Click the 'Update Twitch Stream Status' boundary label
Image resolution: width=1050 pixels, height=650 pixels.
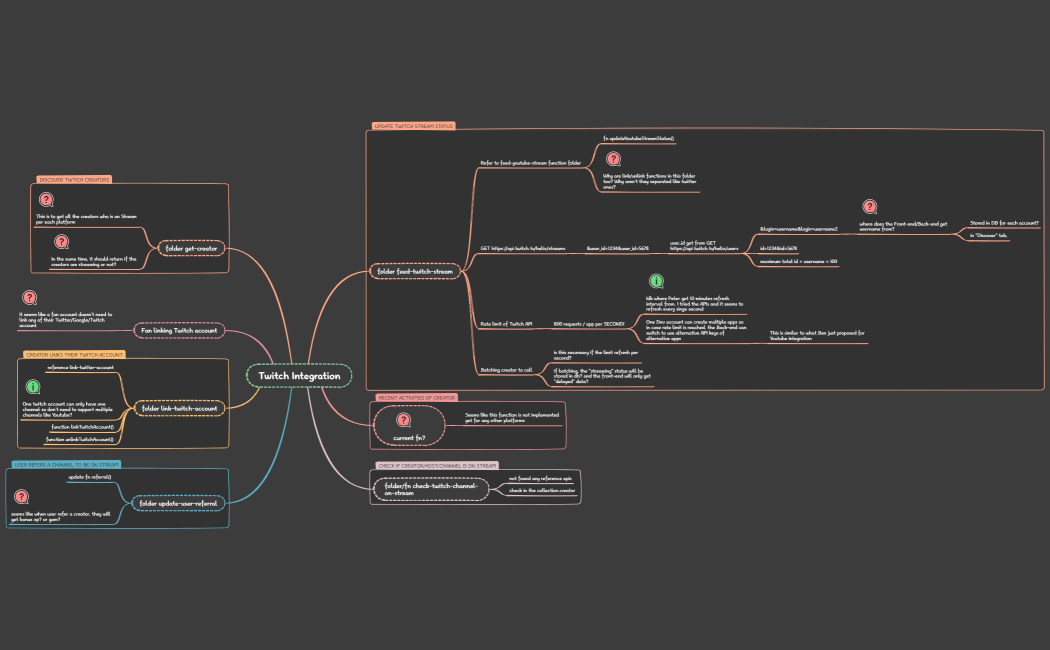point(414,126)
